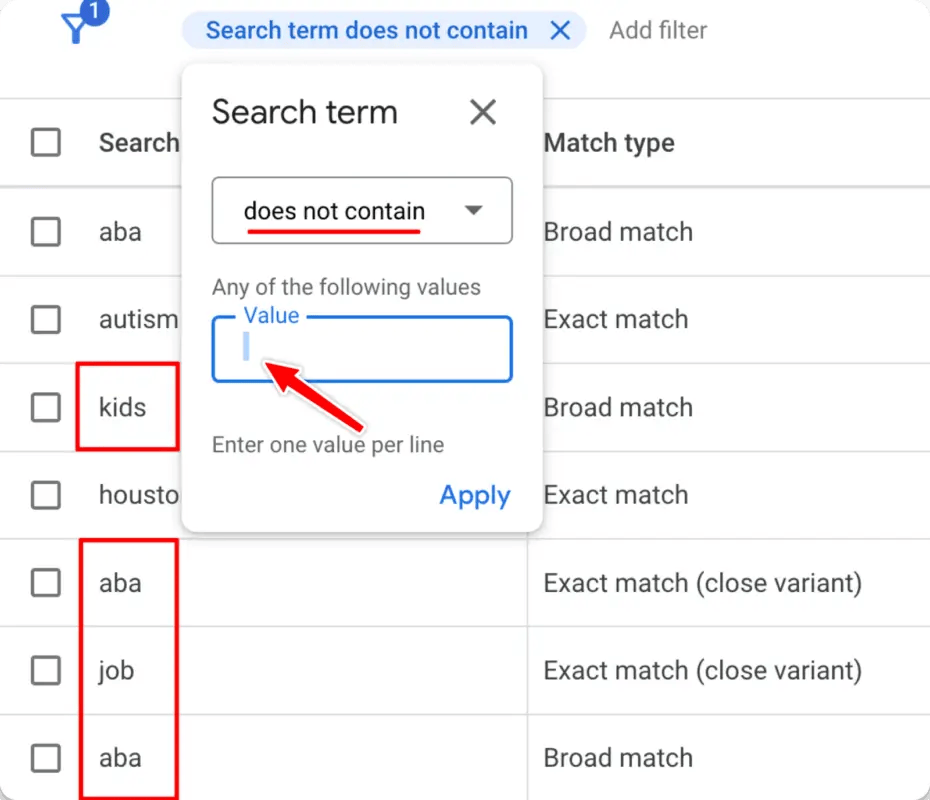930x800 pixels.
Task: Open the condition dropdown arrow in the dialog
Action: 474,210
